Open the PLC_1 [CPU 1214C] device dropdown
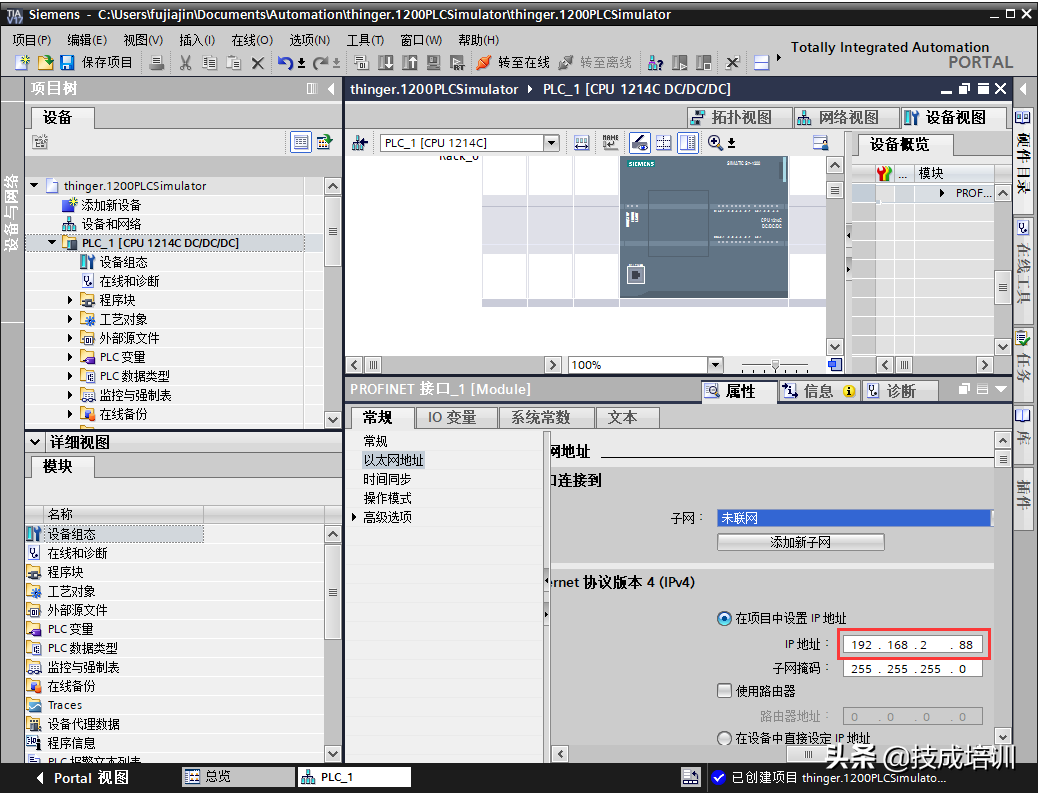 coord(551,143)
